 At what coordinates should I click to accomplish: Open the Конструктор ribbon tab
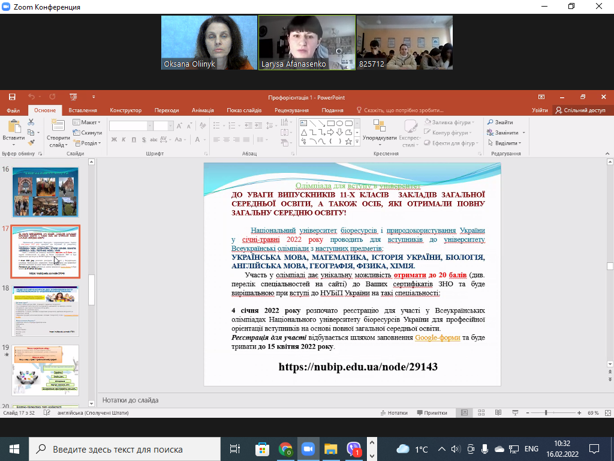(126, 110)
